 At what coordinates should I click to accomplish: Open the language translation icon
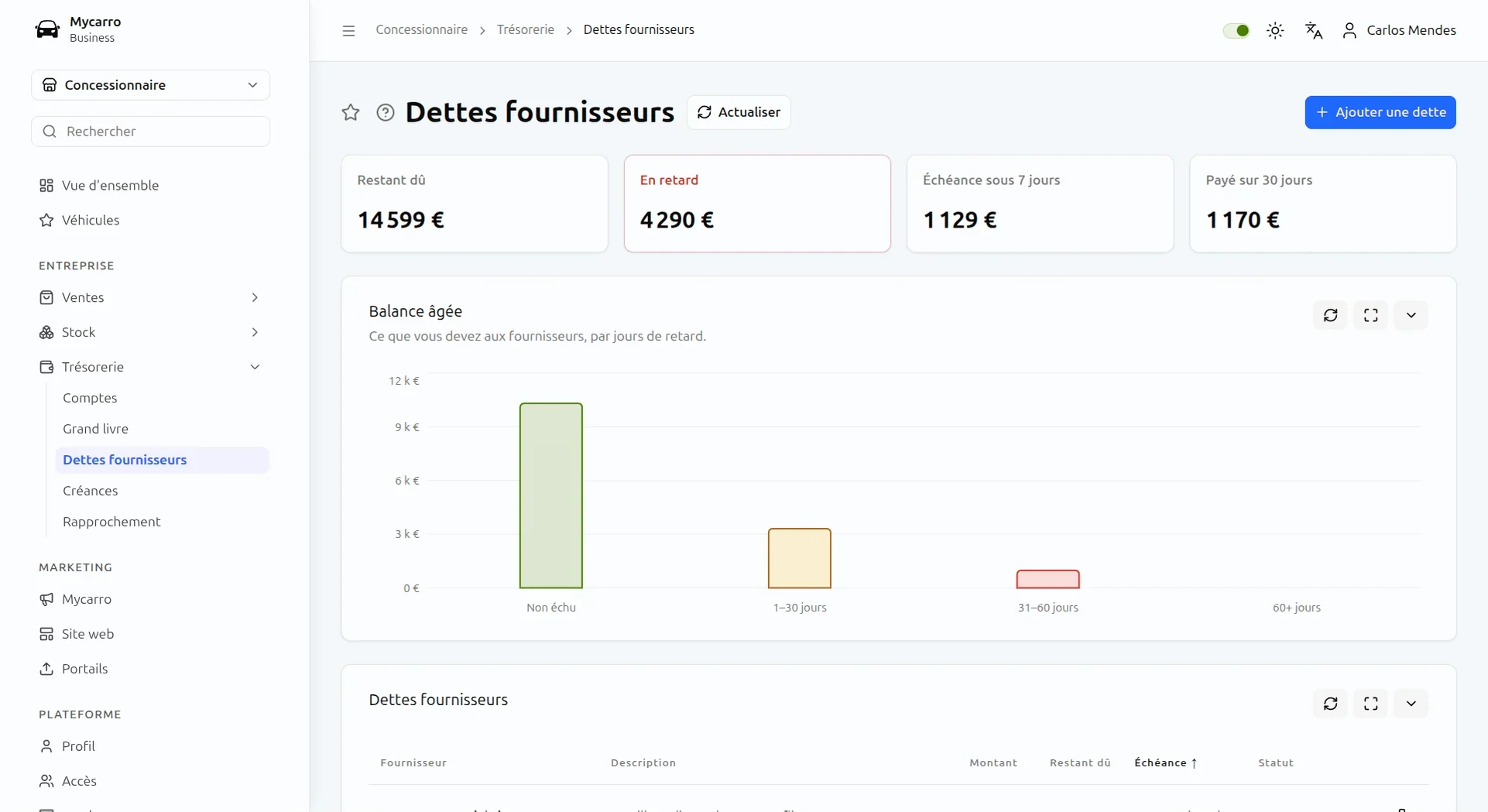point(1314,30)
